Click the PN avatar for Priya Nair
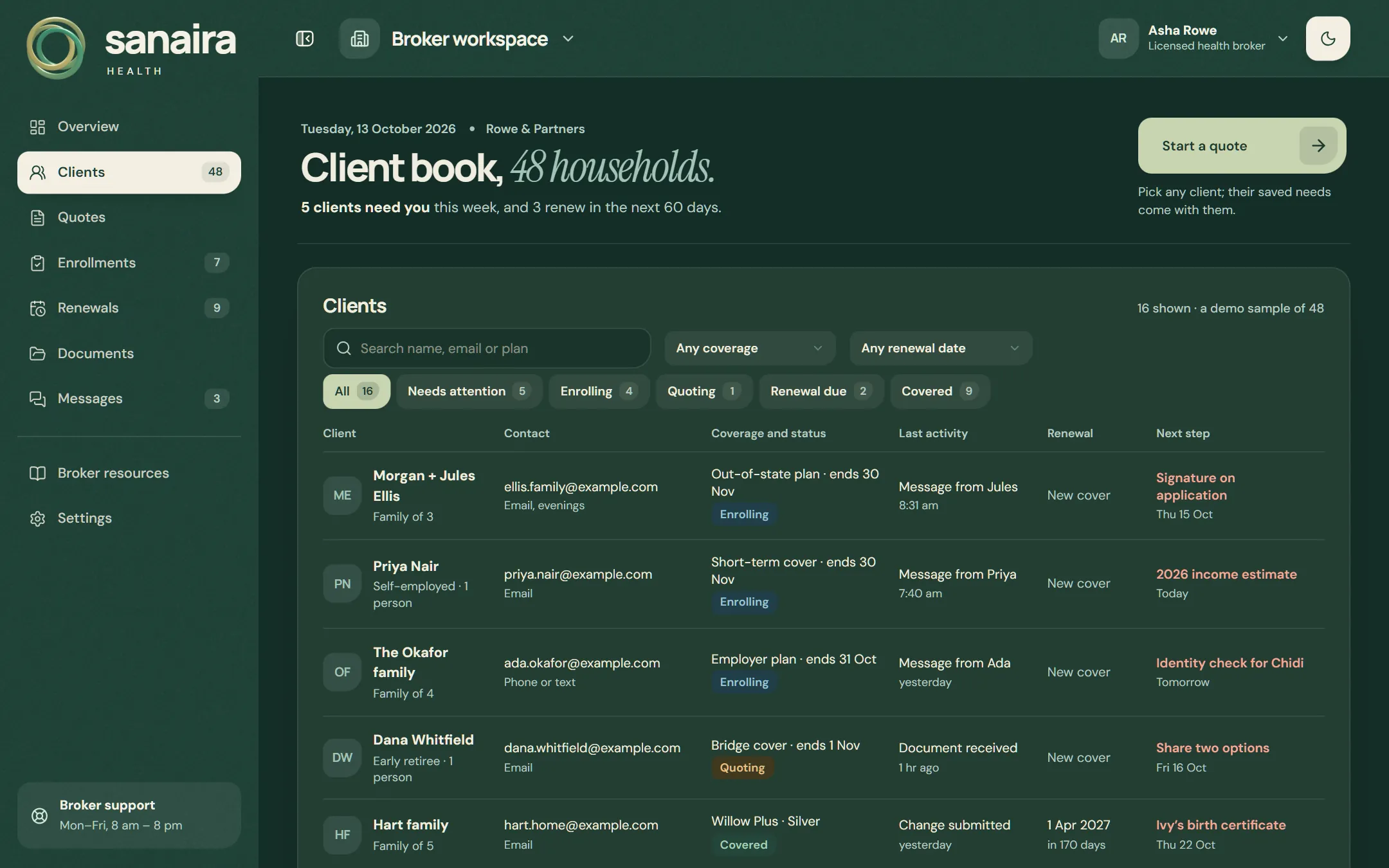 (x=342, y=583)
